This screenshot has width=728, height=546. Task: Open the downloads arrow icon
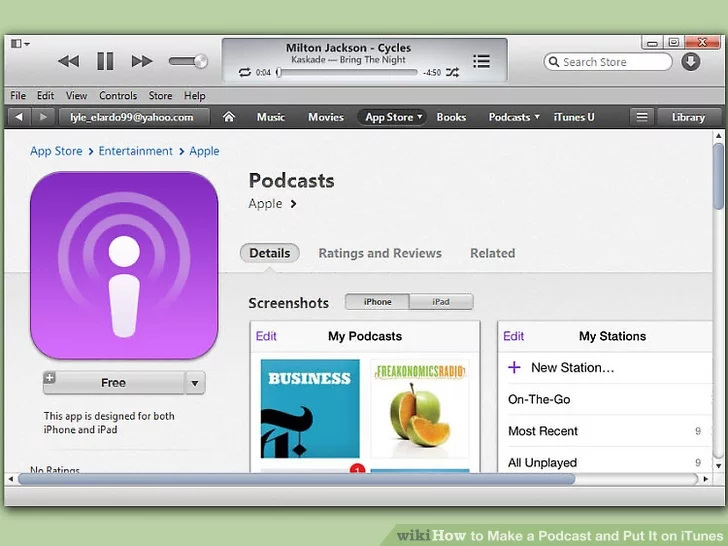click(690, 62)
